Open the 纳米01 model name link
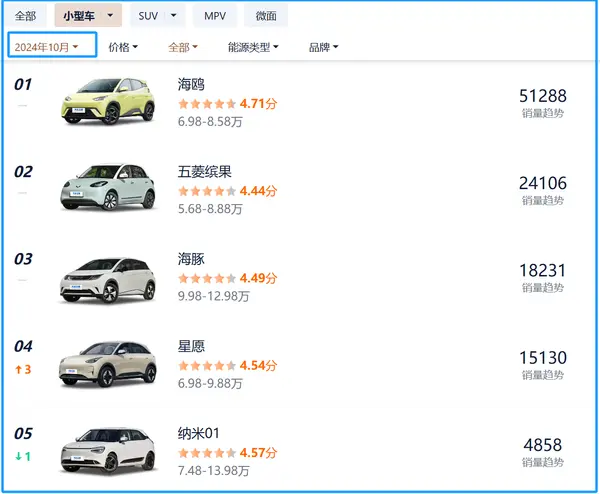 198,433
